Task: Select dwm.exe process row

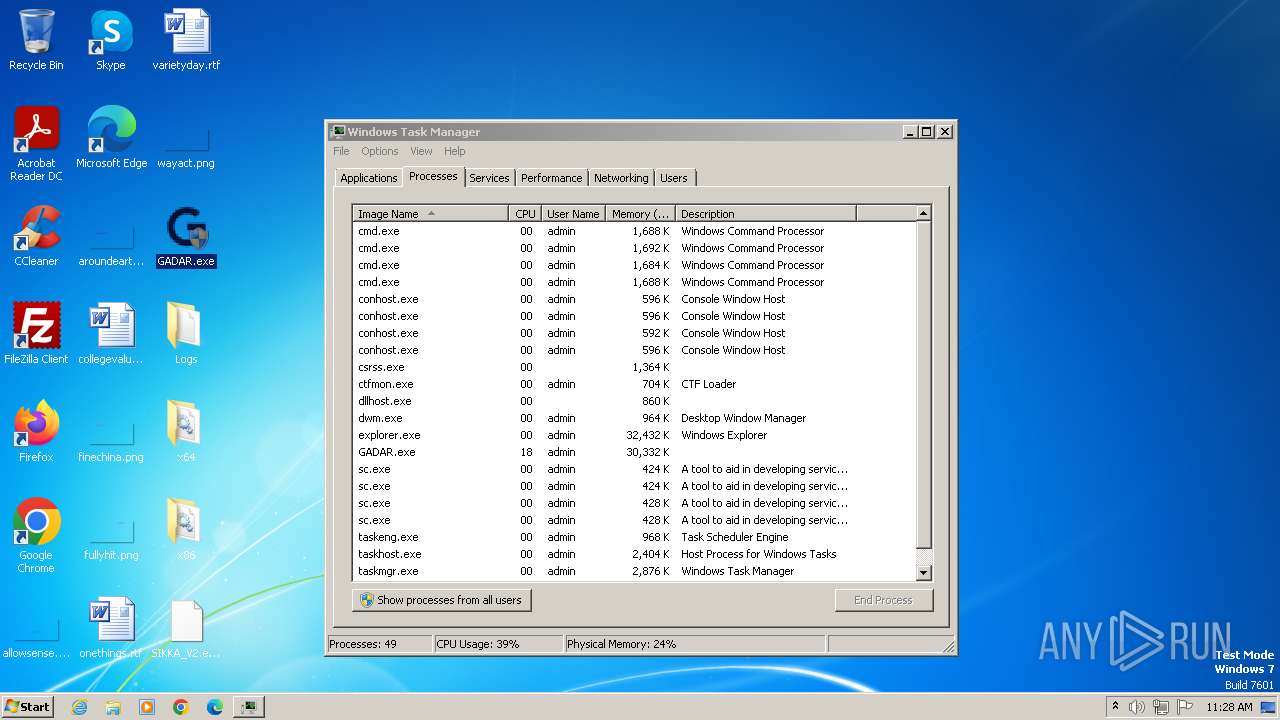Action: tap(634, 418)
